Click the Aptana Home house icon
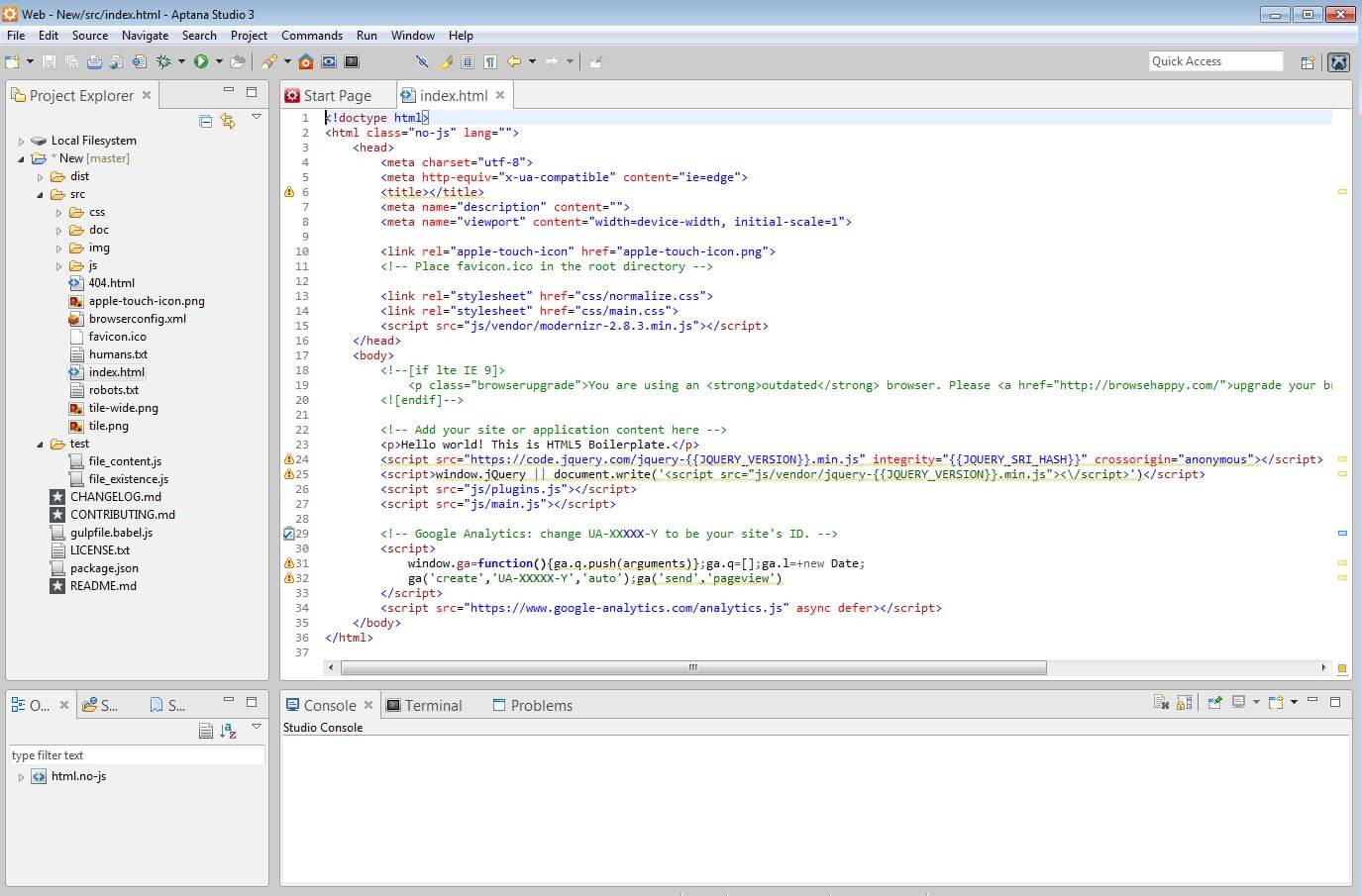The image size is (1362, 896). click(306, 61)
